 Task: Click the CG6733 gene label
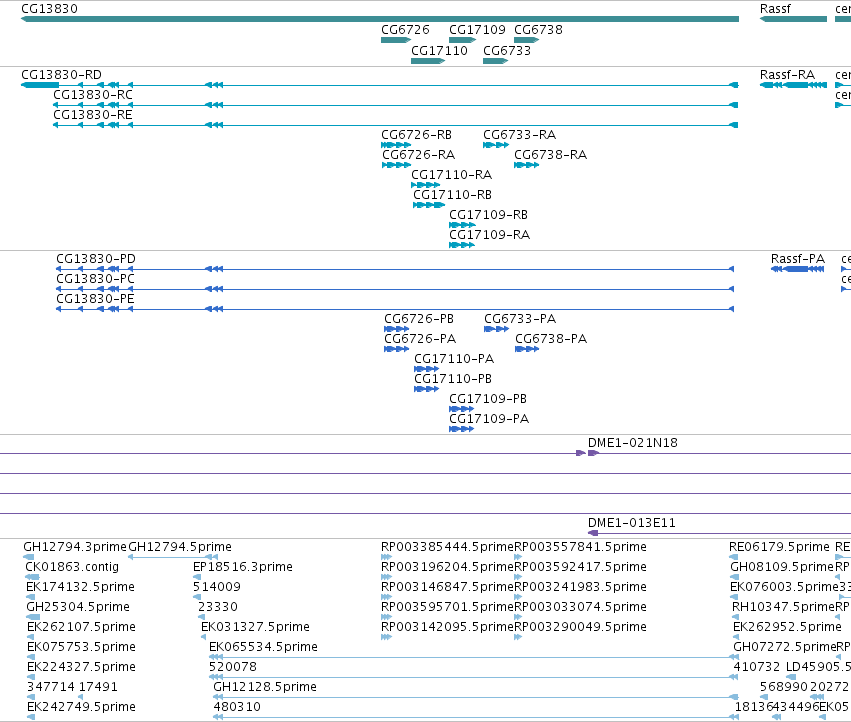coord(507,50)
